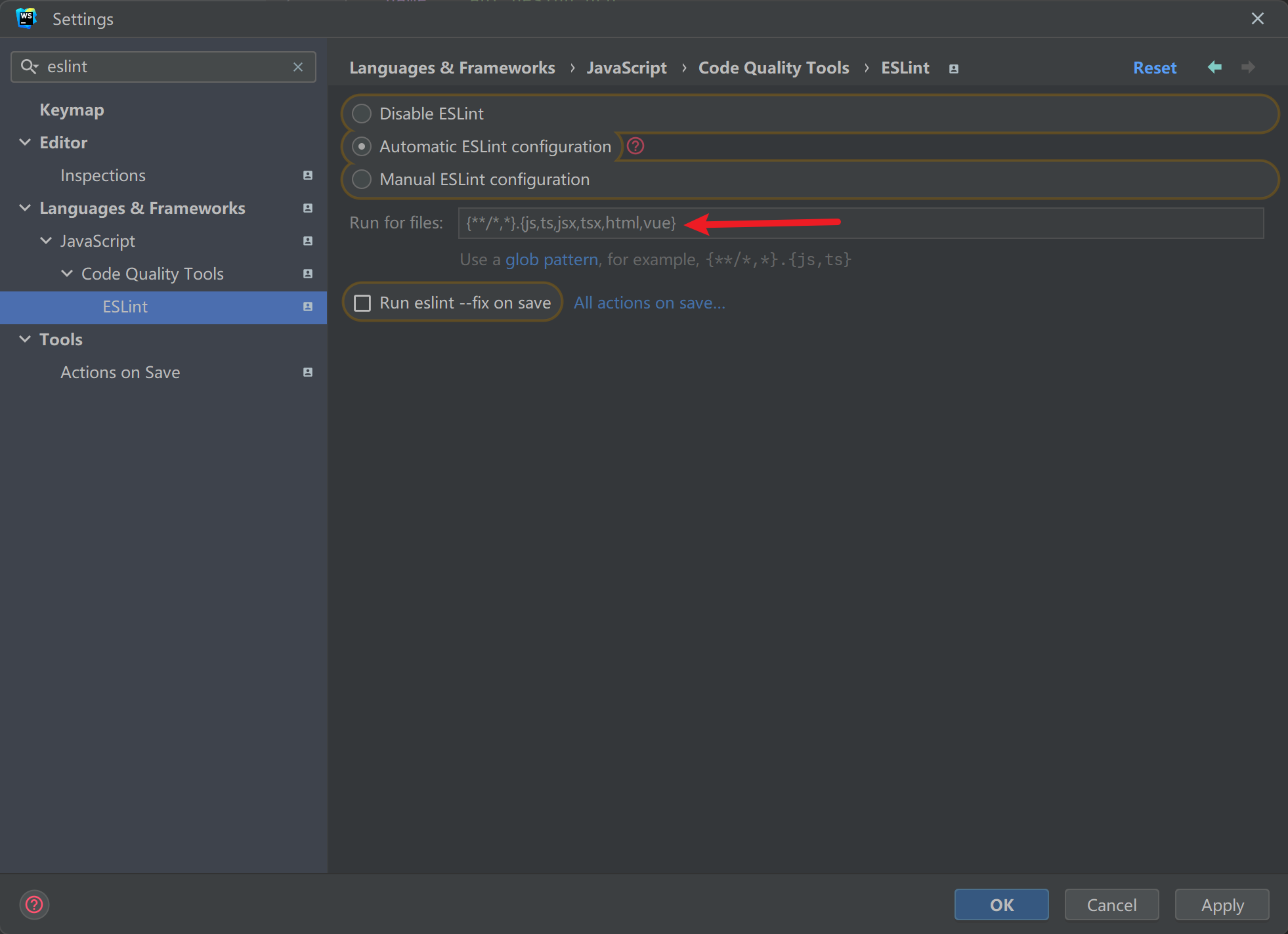Image resolution: width=1288 pixels, height=934 pixels.
Task: Enable Run eslint --fix on save
Action: (x=362, y=303)
